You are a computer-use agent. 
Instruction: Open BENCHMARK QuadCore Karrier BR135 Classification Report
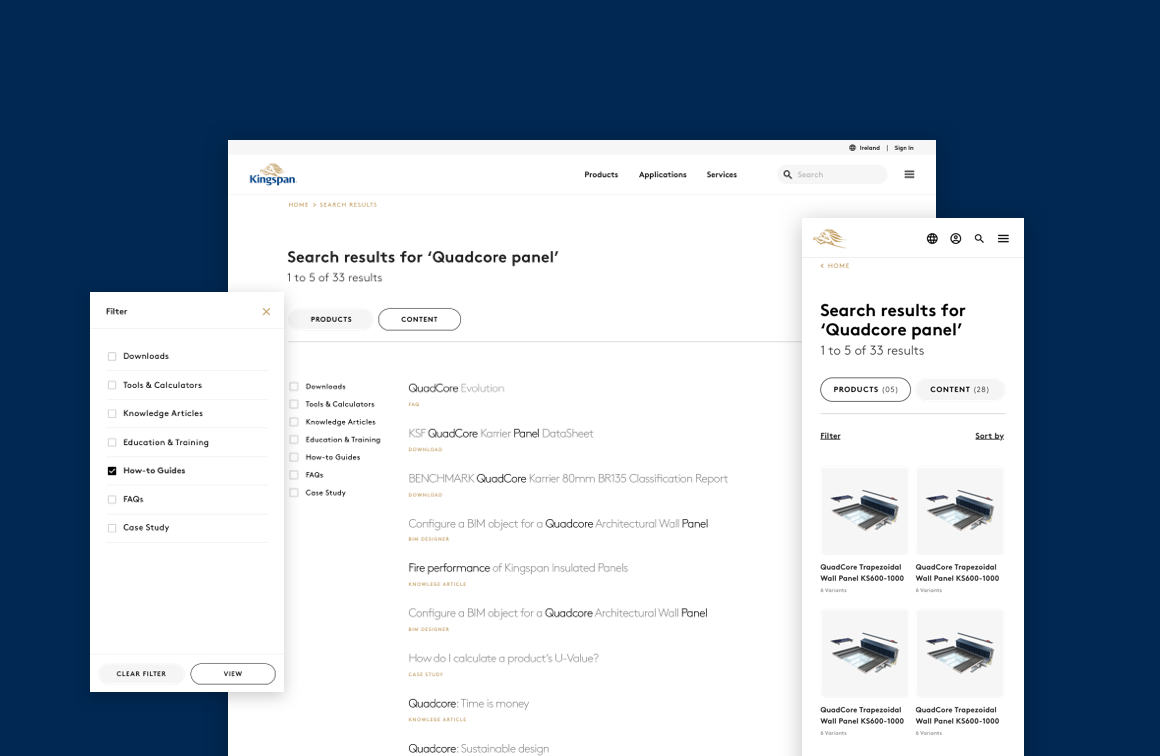pyautogui.click(x=568, y=479)
